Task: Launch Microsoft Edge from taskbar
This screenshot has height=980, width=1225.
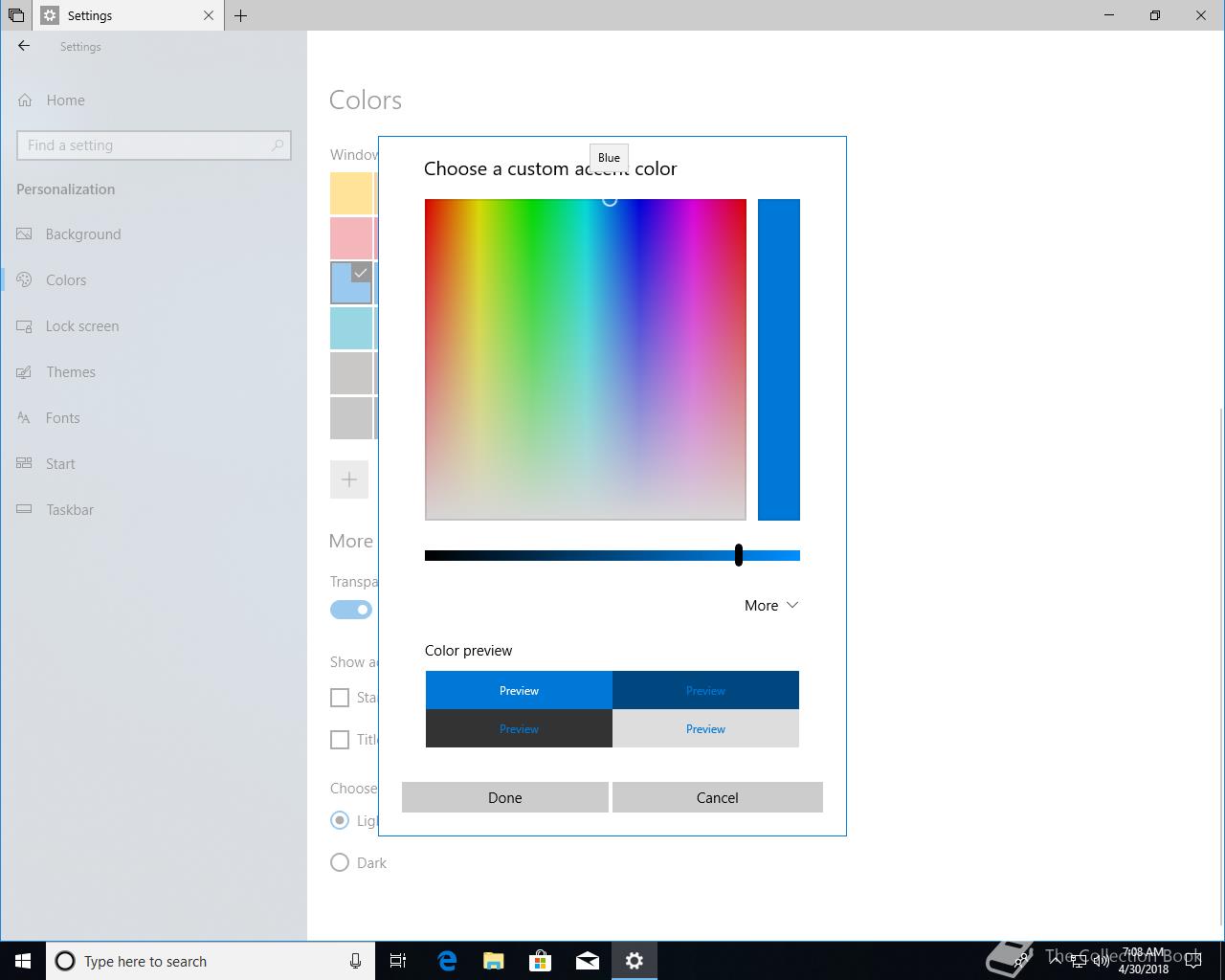Action: (x=447, y=961)
